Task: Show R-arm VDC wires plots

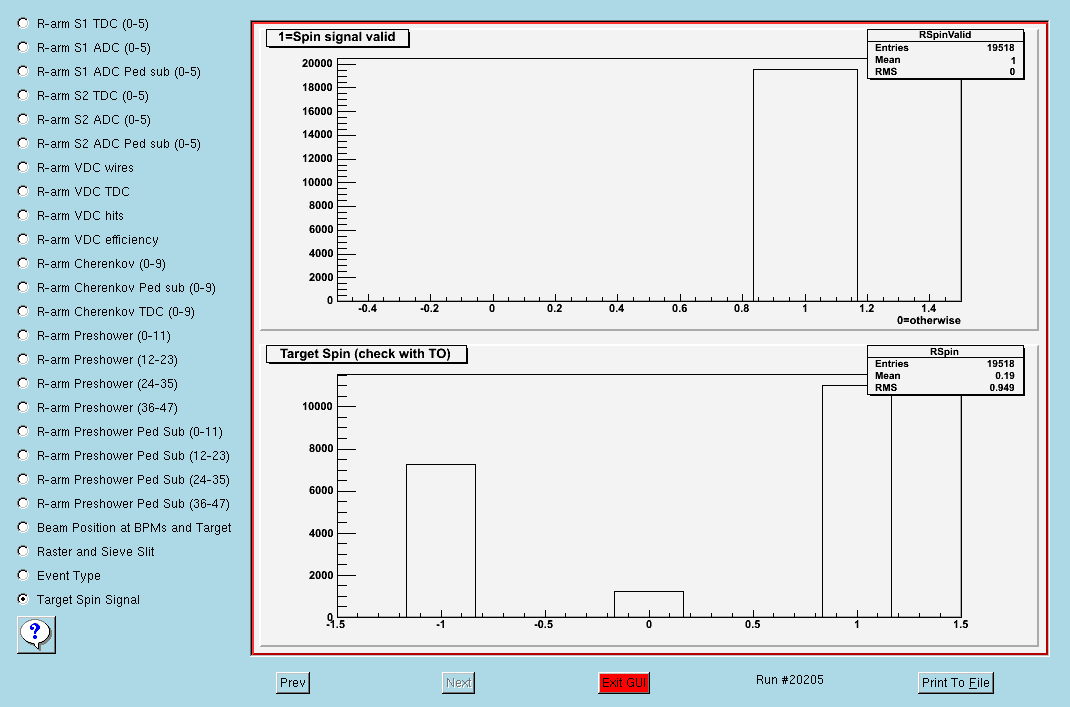Action: click(x=23, y=167)
